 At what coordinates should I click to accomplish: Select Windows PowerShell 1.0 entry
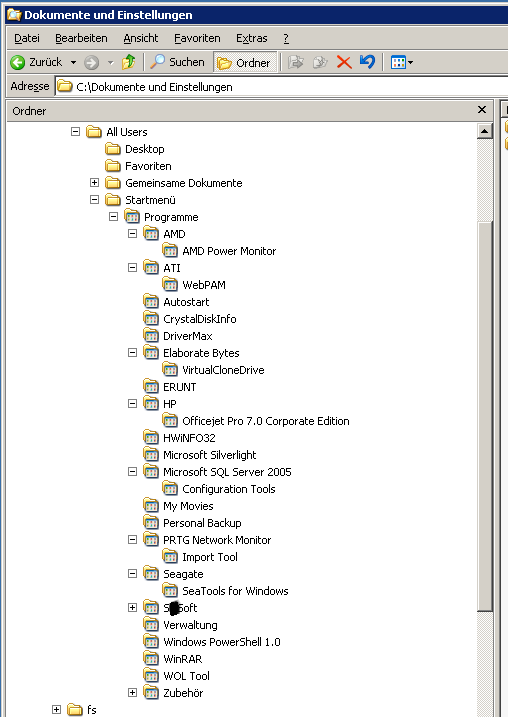point(222,642)
